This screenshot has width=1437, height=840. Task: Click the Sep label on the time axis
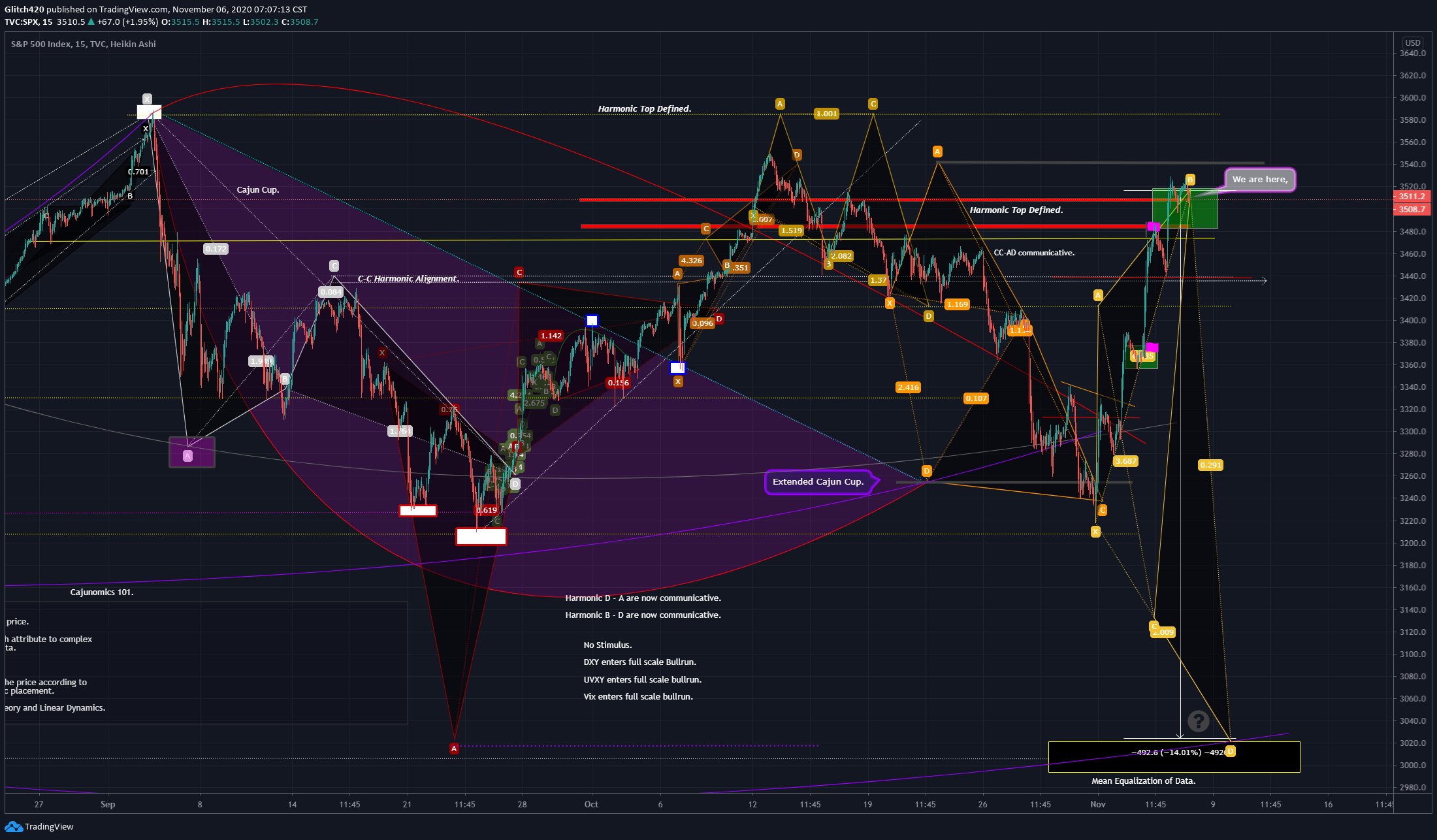click(x=108, y=804)
